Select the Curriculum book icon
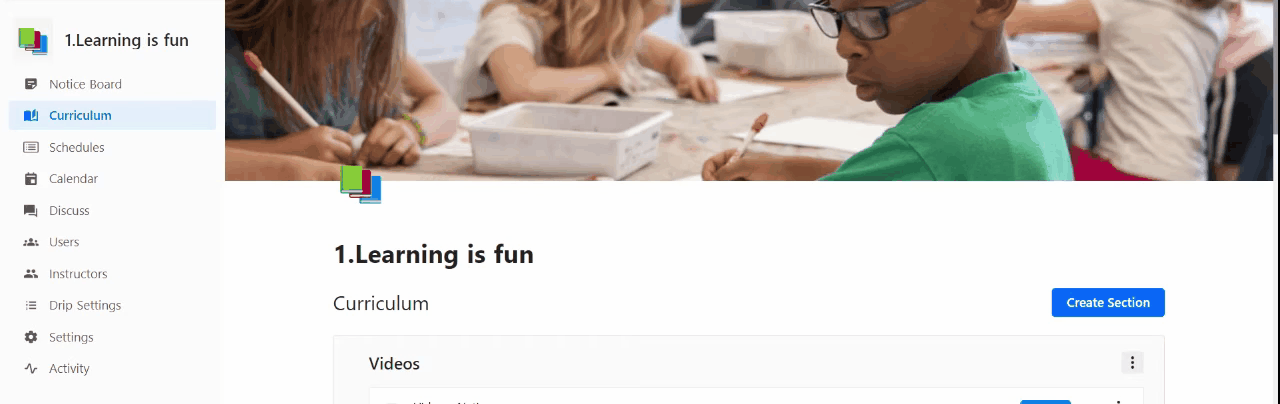This screenshot has width=1280, height=404. (x=31, y=116)
